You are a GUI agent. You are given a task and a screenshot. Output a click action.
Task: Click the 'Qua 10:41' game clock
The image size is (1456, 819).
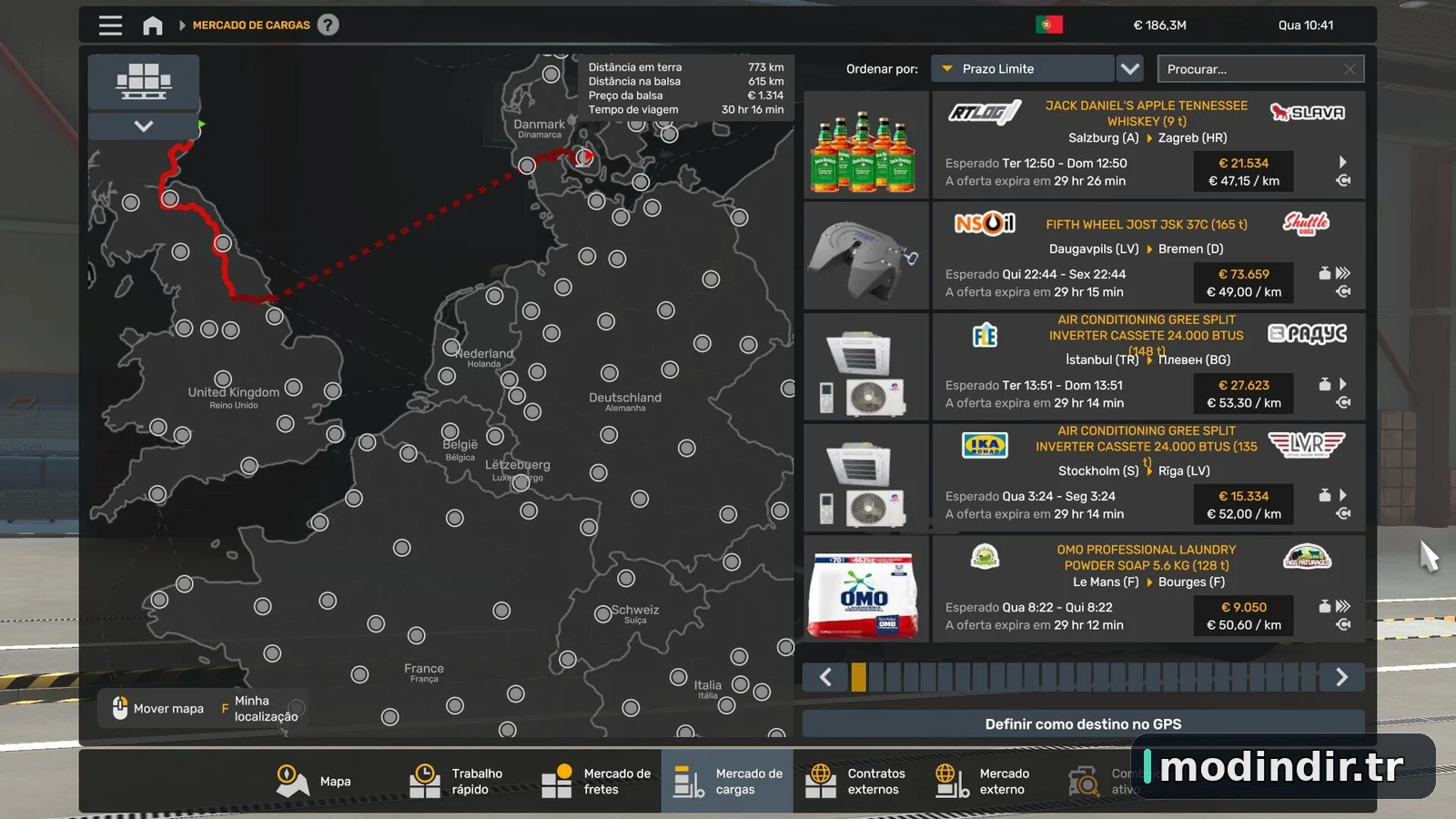tap(1306, 25)
